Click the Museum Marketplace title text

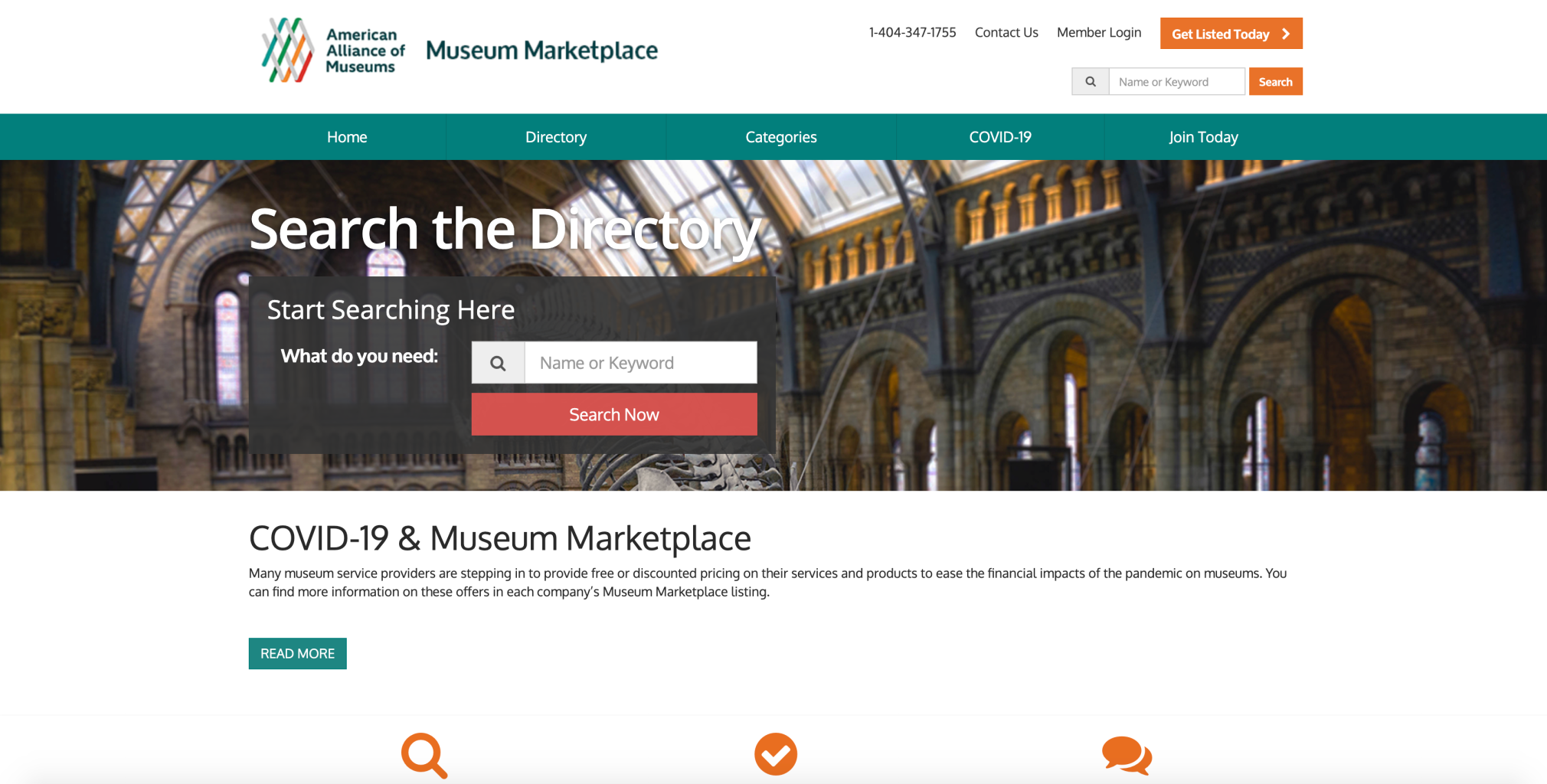[541, 51]
